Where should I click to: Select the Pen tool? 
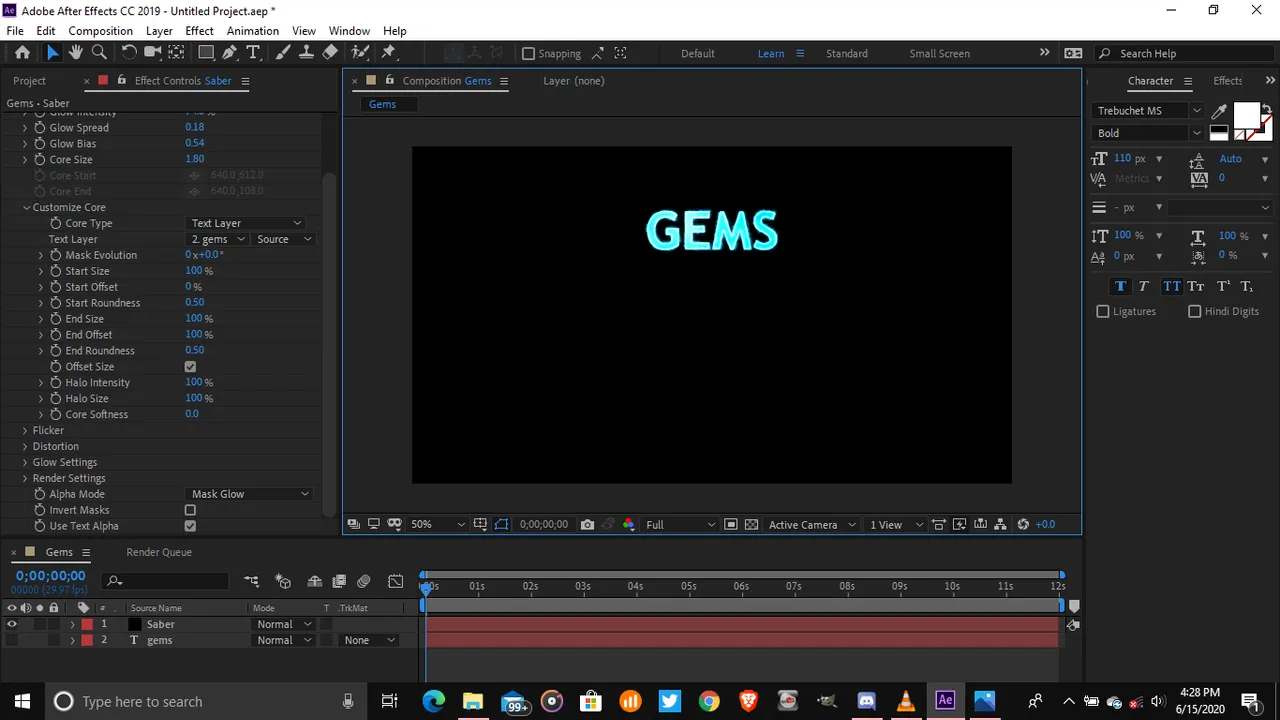pyautogui.click(x=230, y=53)
